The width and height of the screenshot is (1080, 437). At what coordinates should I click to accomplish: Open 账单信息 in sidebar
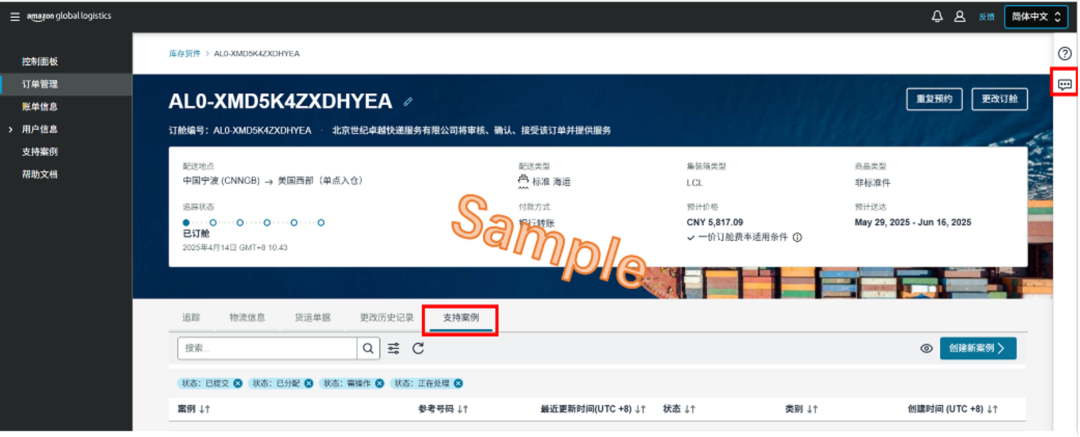(39, 106)
